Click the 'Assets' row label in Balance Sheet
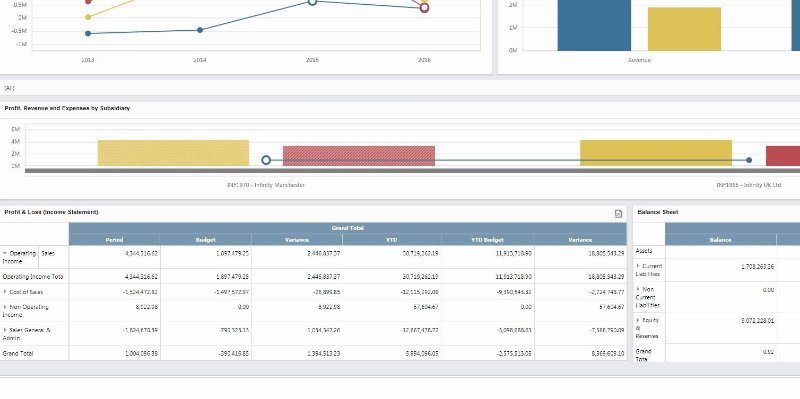The width and height of the screenshot is (800, 399). (644, 251)
